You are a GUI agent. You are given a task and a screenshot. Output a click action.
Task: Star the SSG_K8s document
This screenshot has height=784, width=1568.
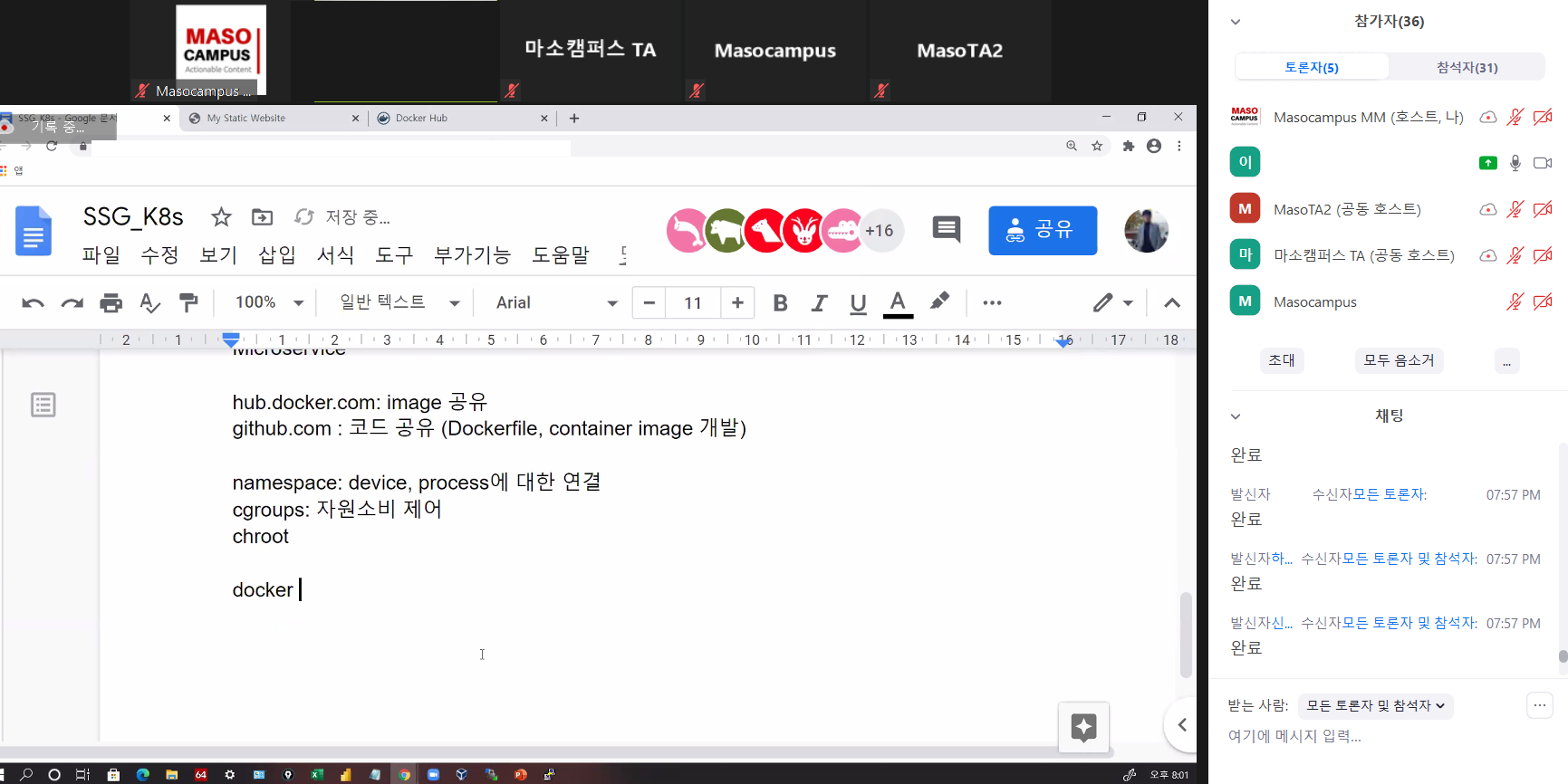coord(221,217)
